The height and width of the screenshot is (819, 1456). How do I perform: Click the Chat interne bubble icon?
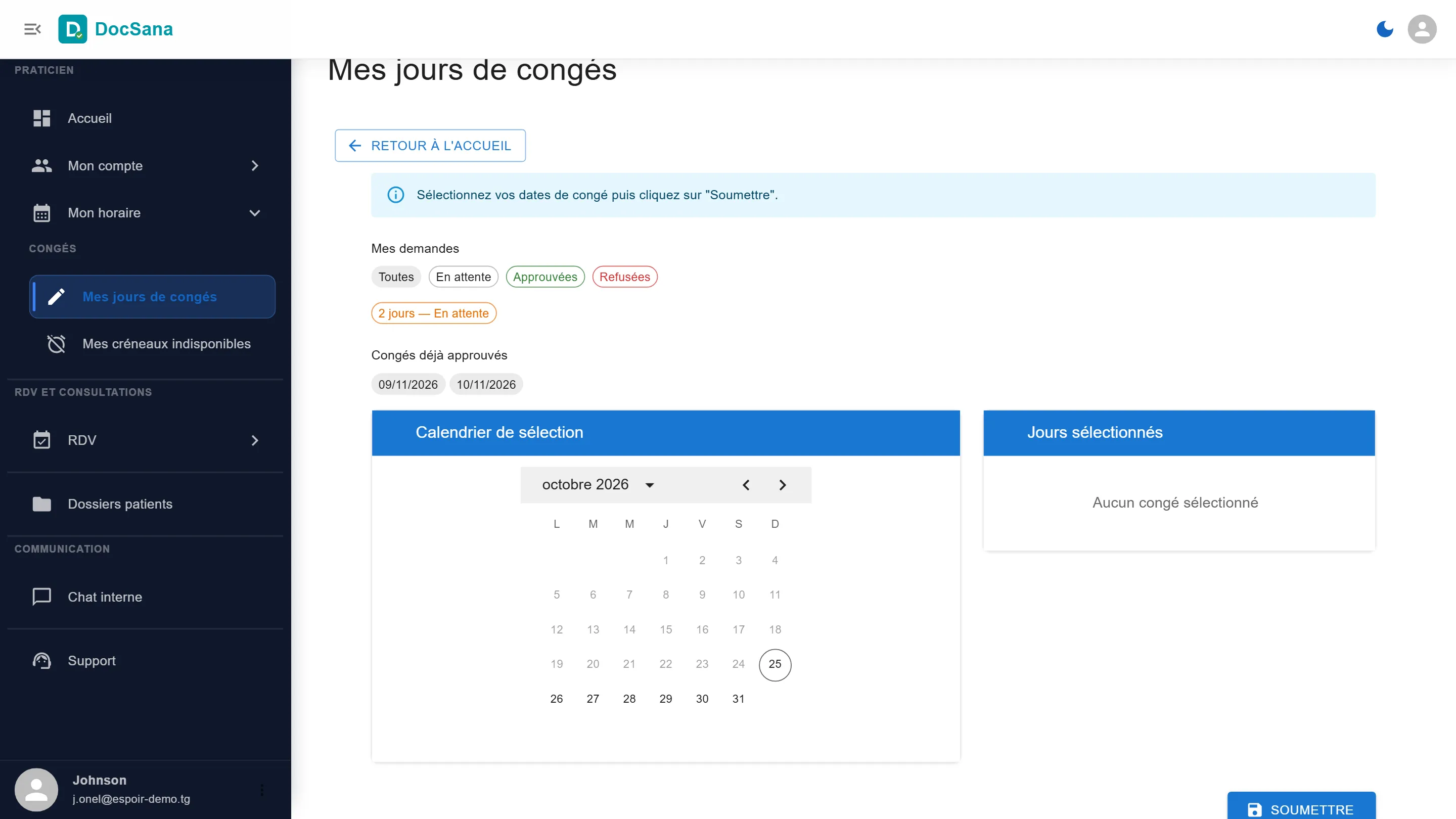click(42, 597)
